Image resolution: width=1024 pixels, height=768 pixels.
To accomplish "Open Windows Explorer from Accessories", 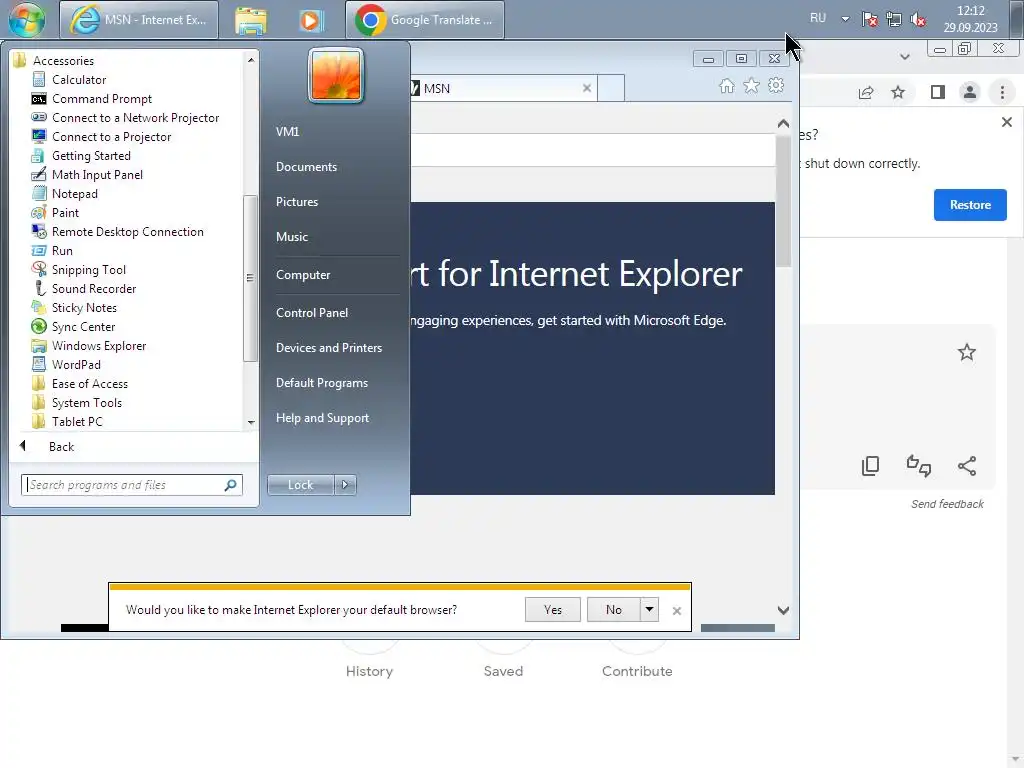I will pyautogui.click(x=99, y=345).
